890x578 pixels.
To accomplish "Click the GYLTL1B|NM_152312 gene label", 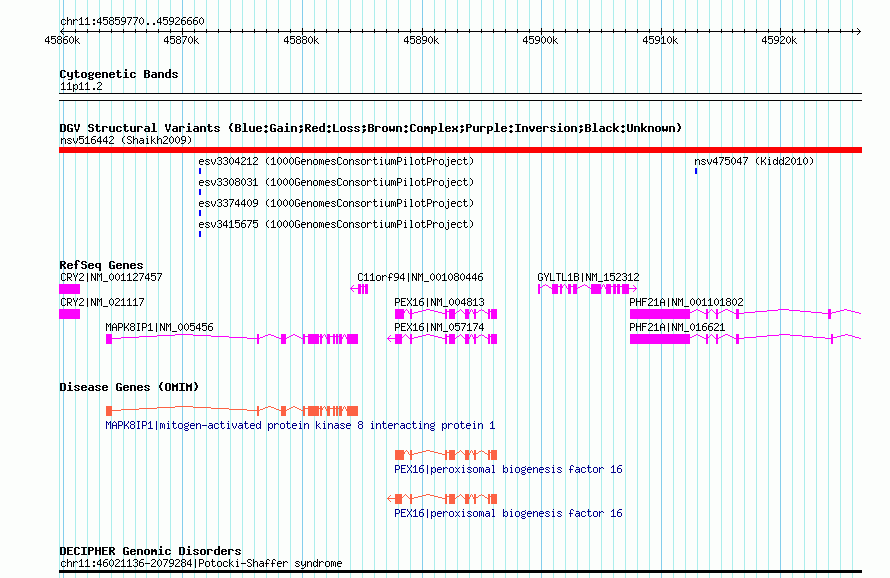I will (588, 277).
